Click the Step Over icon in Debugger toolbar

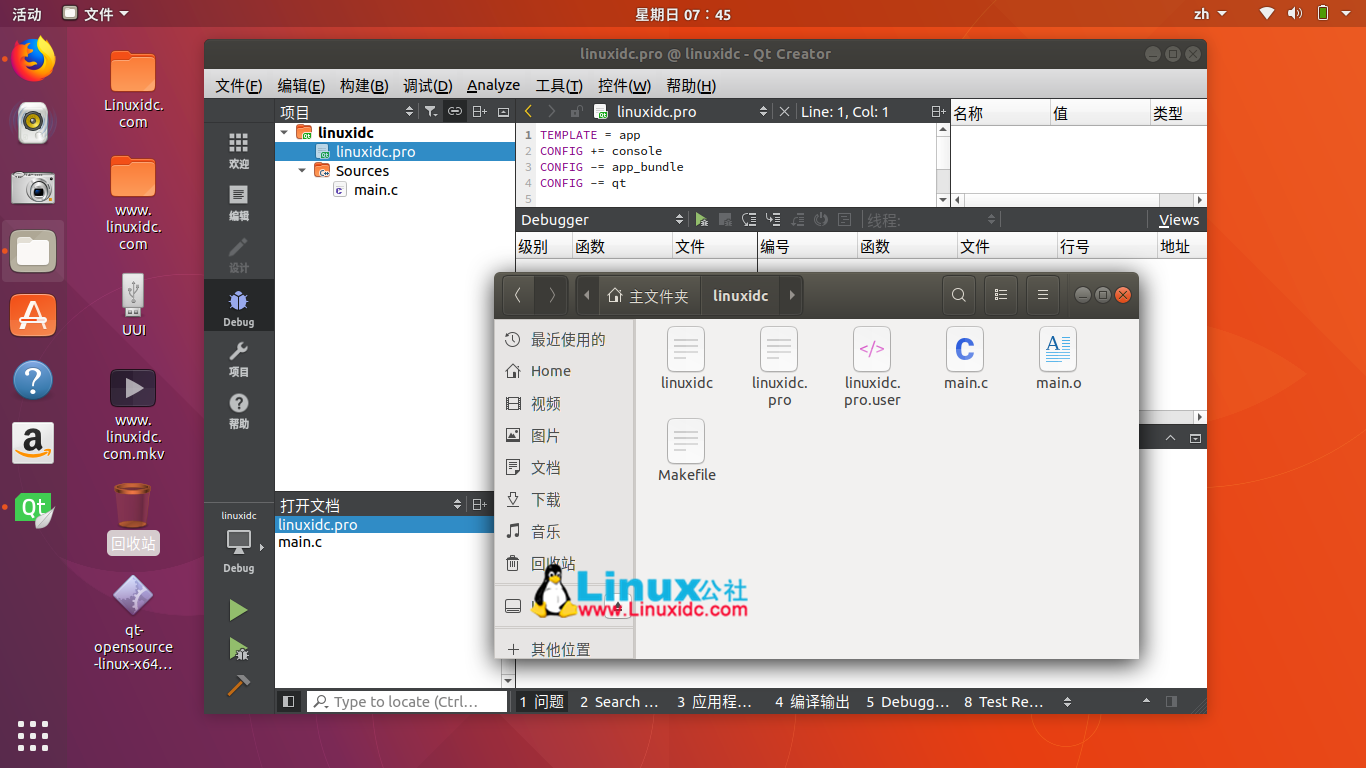pos(749,220)
